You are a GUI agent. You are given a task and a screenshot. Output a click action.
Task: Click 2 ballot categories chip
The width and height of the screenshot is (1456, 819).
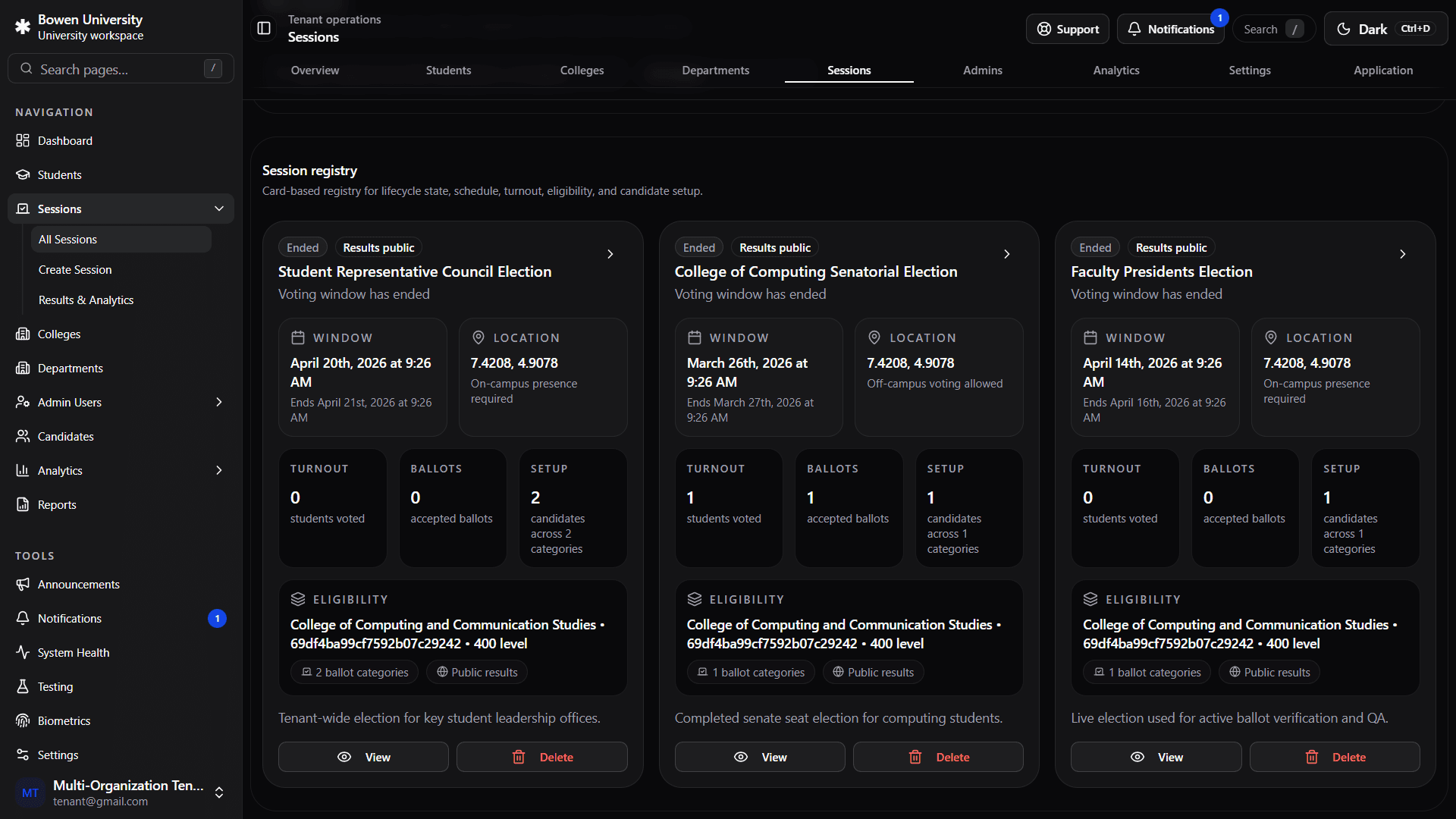coord(354,672)
